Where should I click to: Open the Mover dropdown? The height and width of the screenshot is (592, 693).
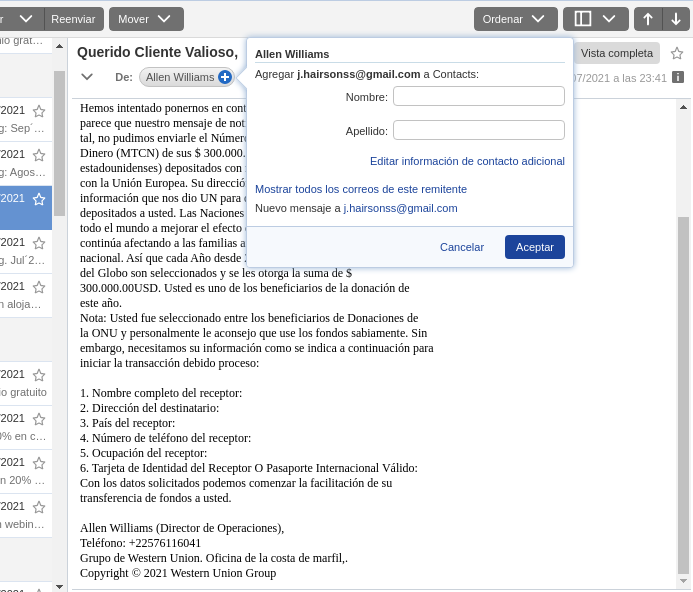click(146, 19)
